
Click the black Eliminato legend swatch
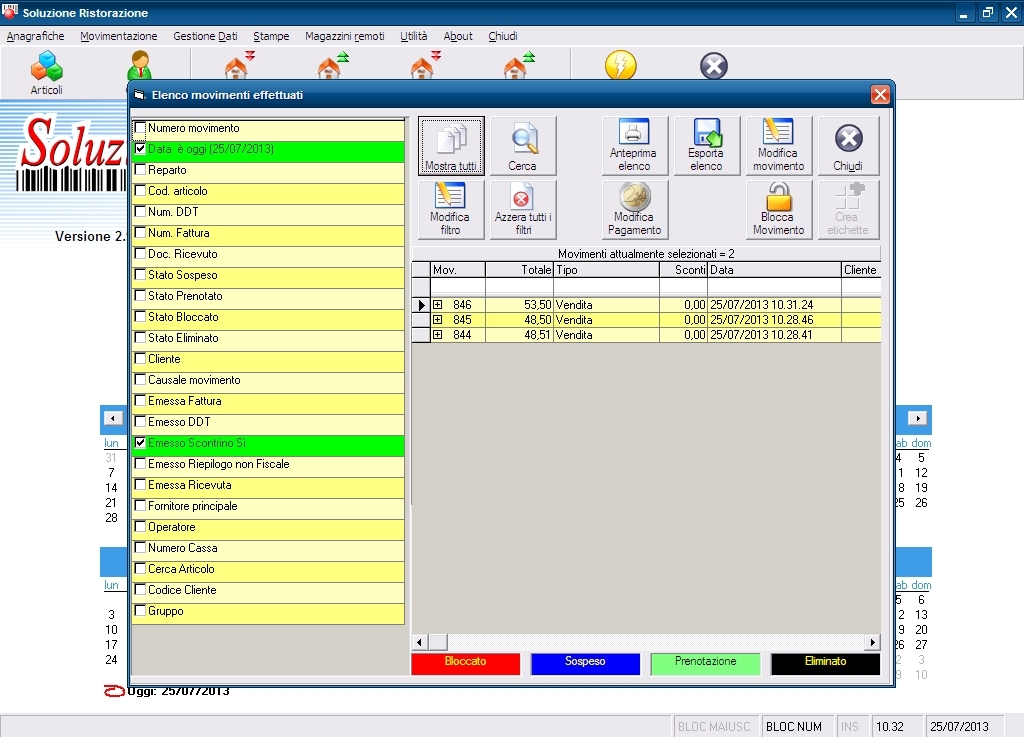click(x=825, y=663)
